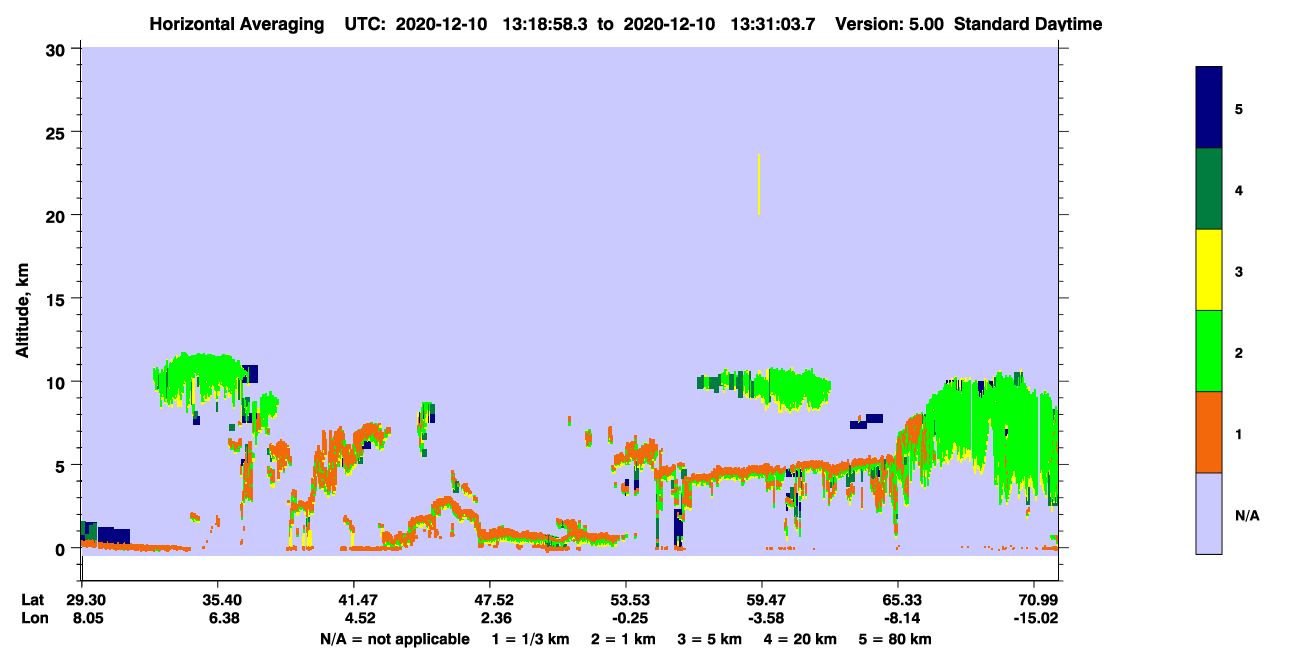This screenshot has height=667, width=1300.
Task: Click 'N/A = not applicable' legend note
Action: (x=395, y=639)
